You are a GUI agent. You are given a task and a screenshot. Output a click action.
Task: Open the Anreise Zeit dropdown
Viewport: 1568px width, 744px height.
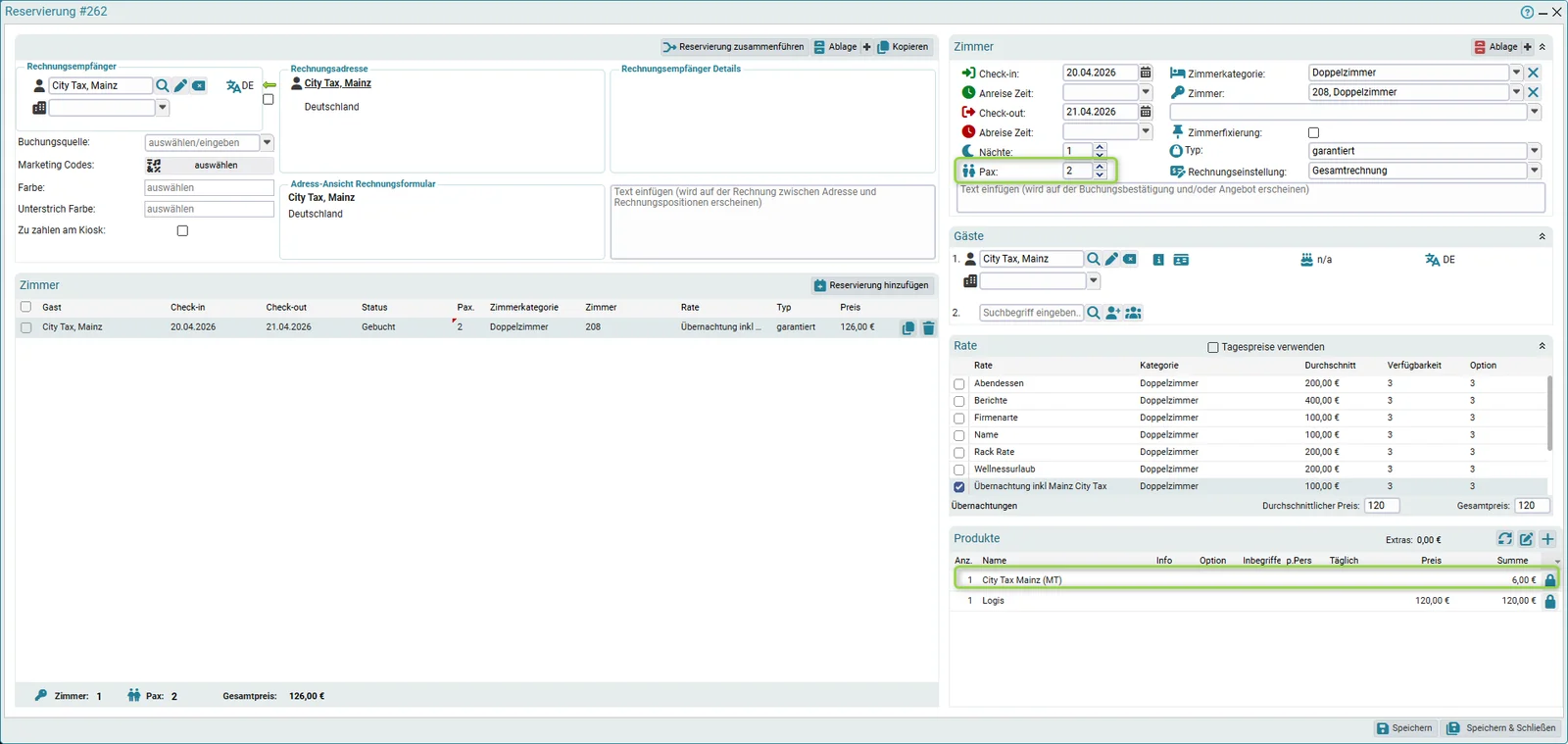(1146, 92)
